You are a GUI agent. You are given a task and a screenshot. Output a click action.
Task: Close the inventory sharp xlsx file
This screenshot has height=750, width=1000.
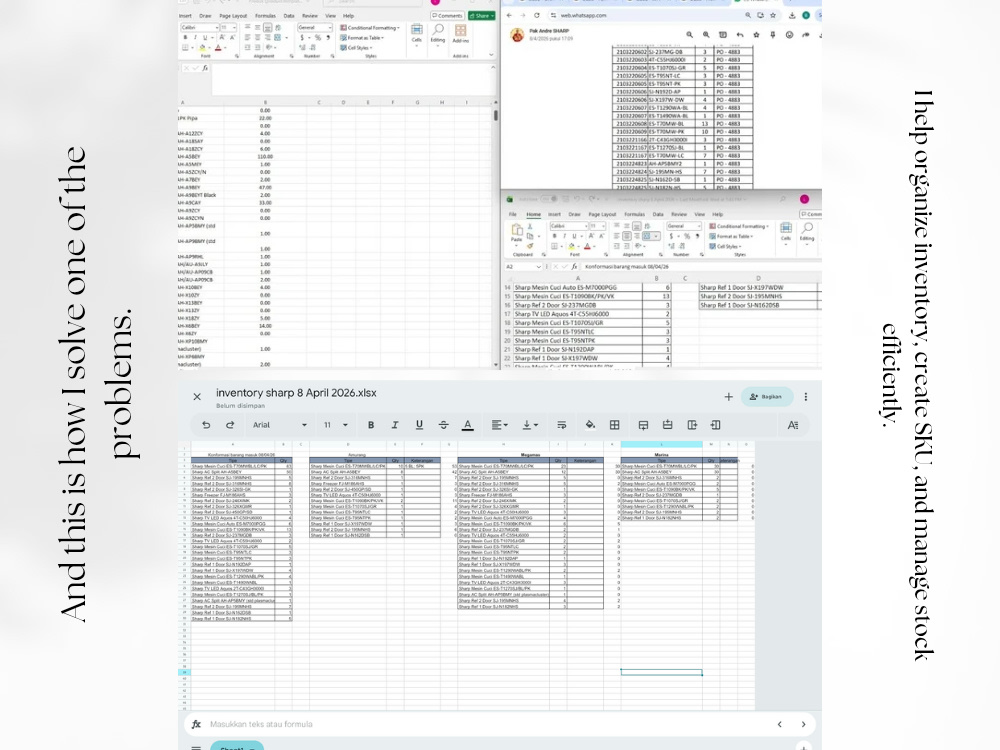tap(197, 397)
